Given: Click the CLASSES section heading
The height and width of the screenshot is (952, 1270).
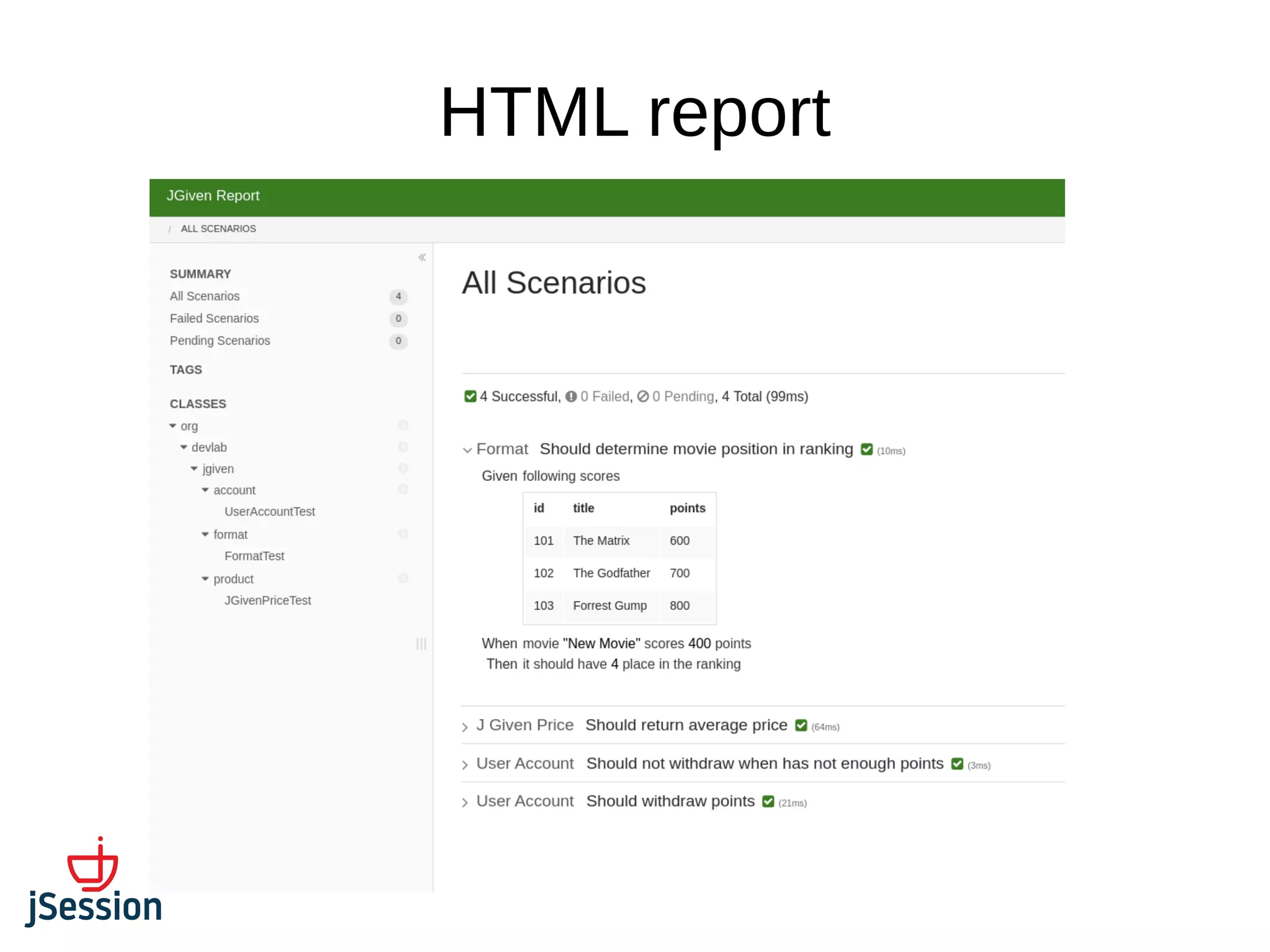Looking at the screenshot, I should pos(198,404).
